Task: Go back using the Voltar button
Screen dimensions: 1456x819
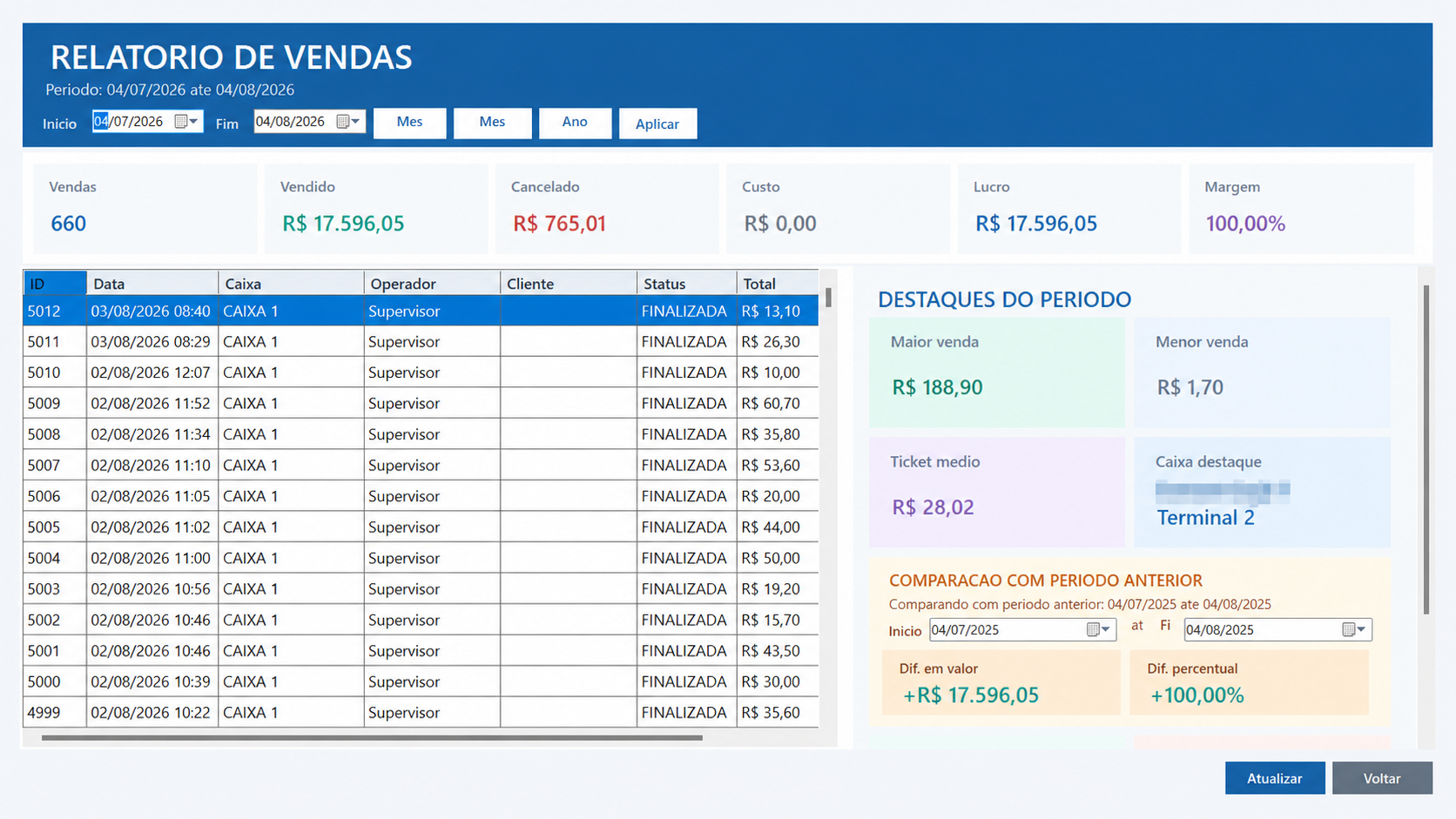Action: tap(1382, 778)
